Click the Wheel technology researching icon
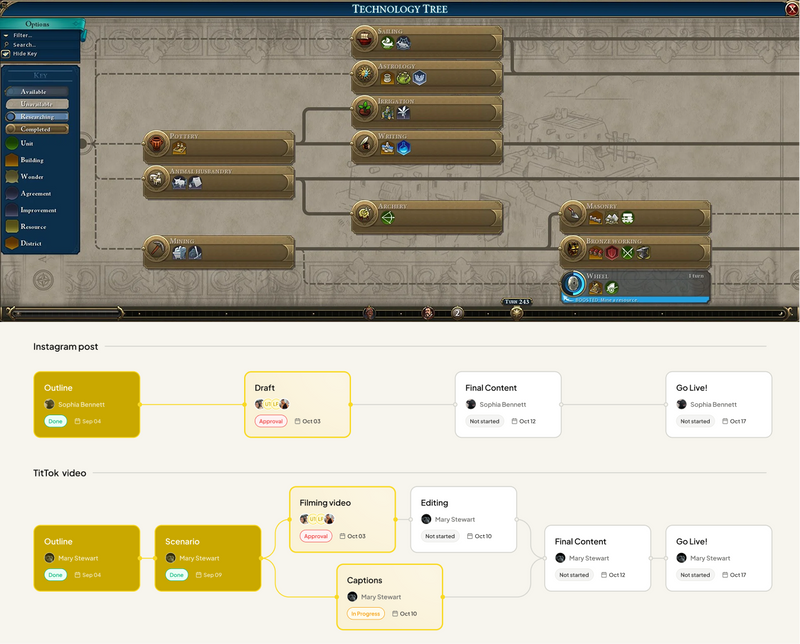Viewport: 800px width, 644px height. click(573, 283)
